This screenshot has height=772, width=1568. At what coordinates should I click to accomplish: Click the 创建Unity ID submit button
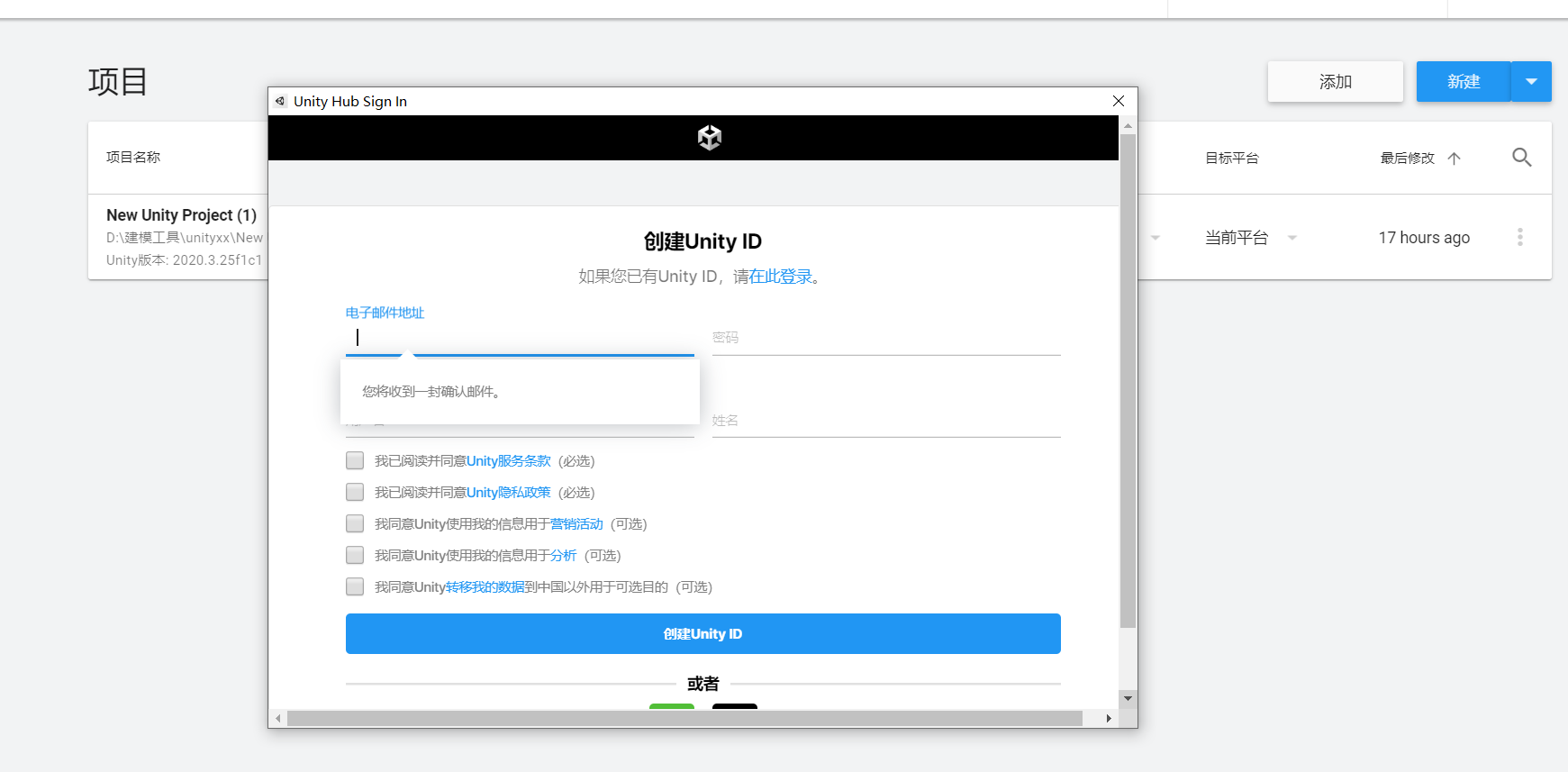pos(703,633)
